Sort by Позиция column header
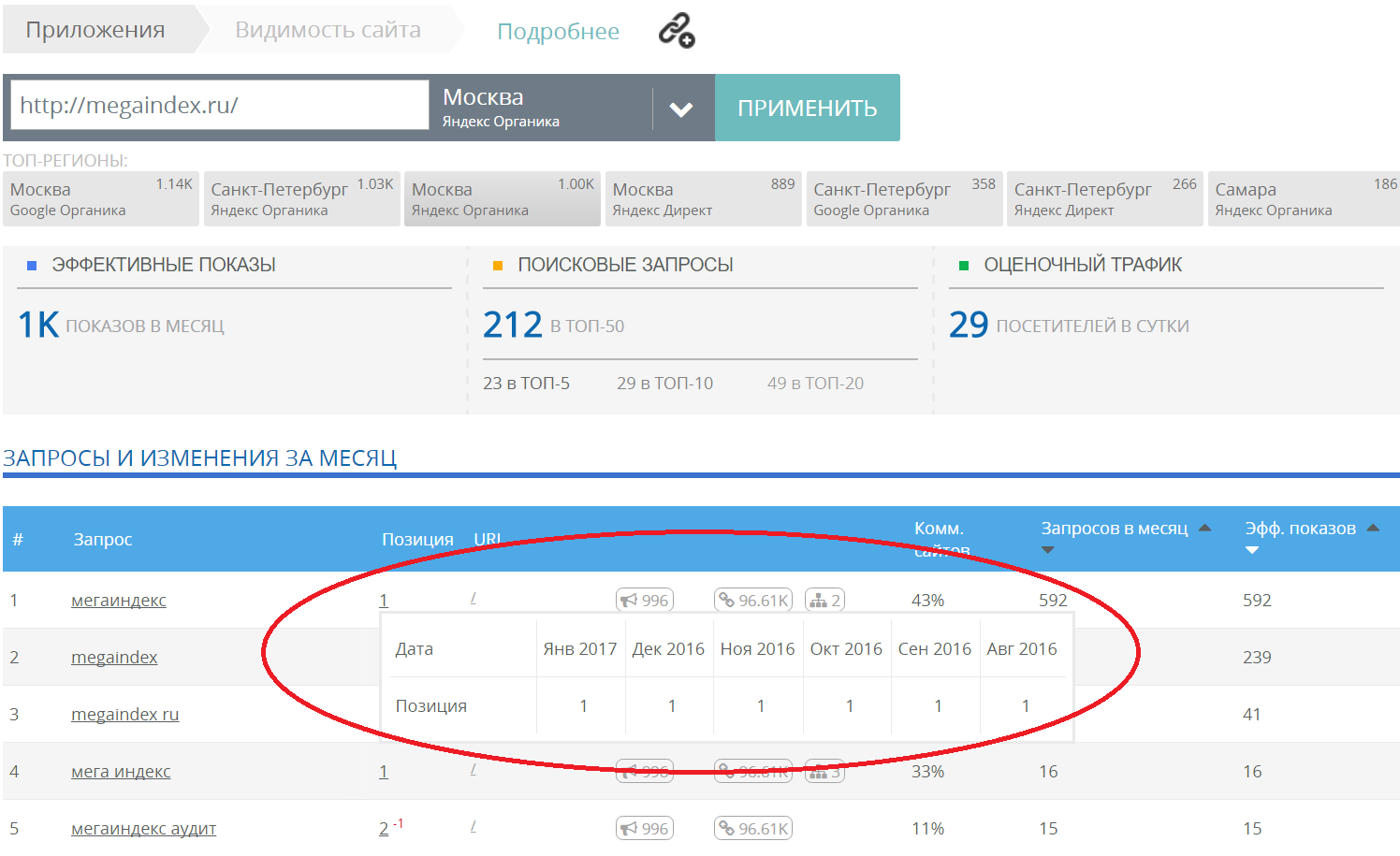 click(417, 540)
